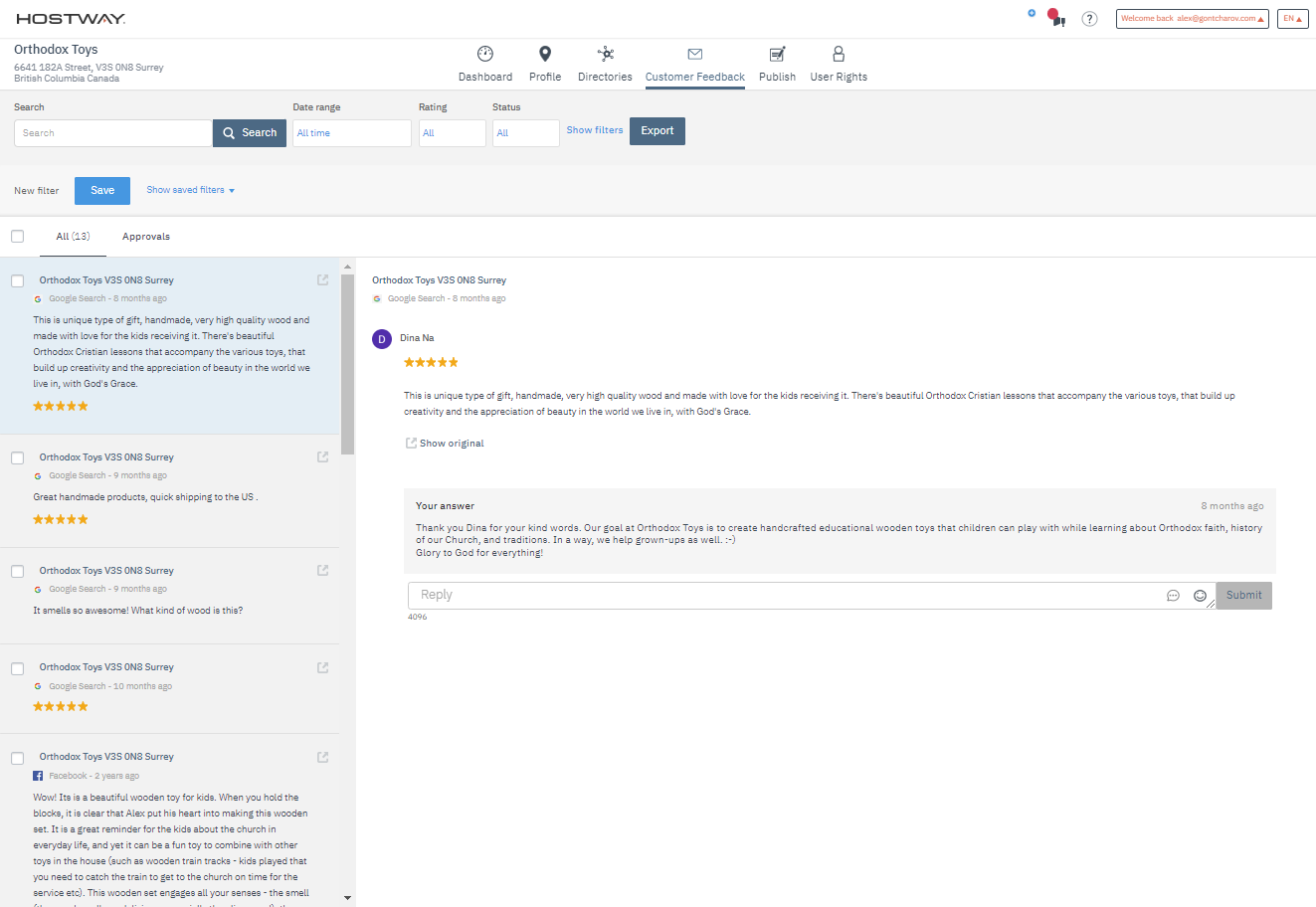
Task: Open the Publish edit icon
Action: (778, 54)
